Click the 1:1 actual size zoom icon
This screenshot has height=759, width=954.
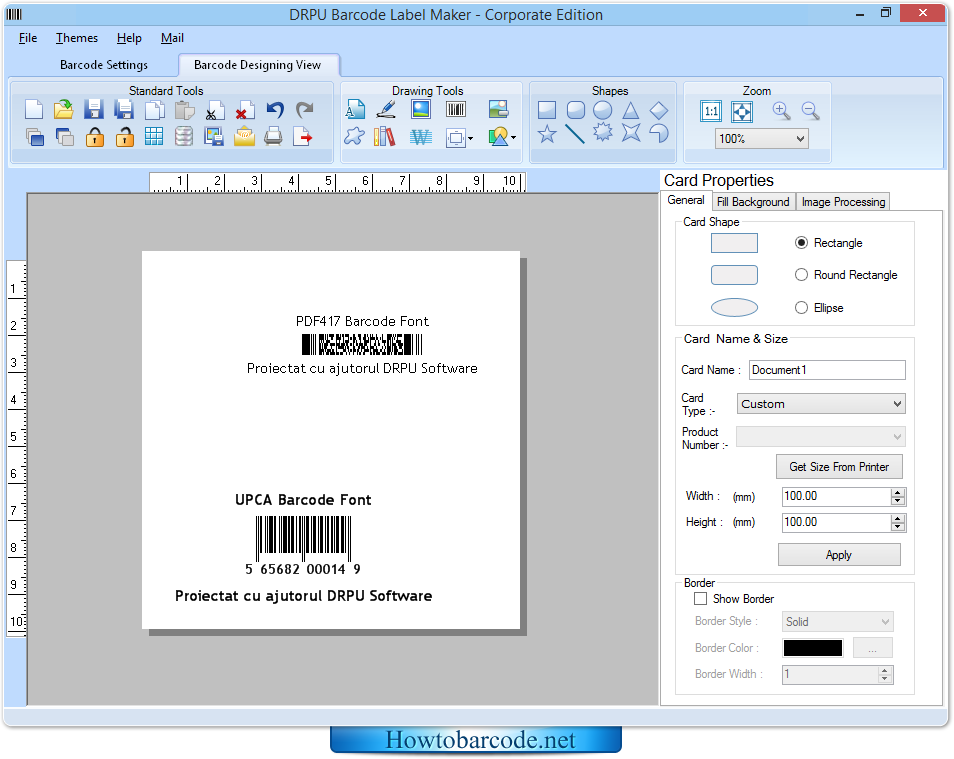(711, 111)
